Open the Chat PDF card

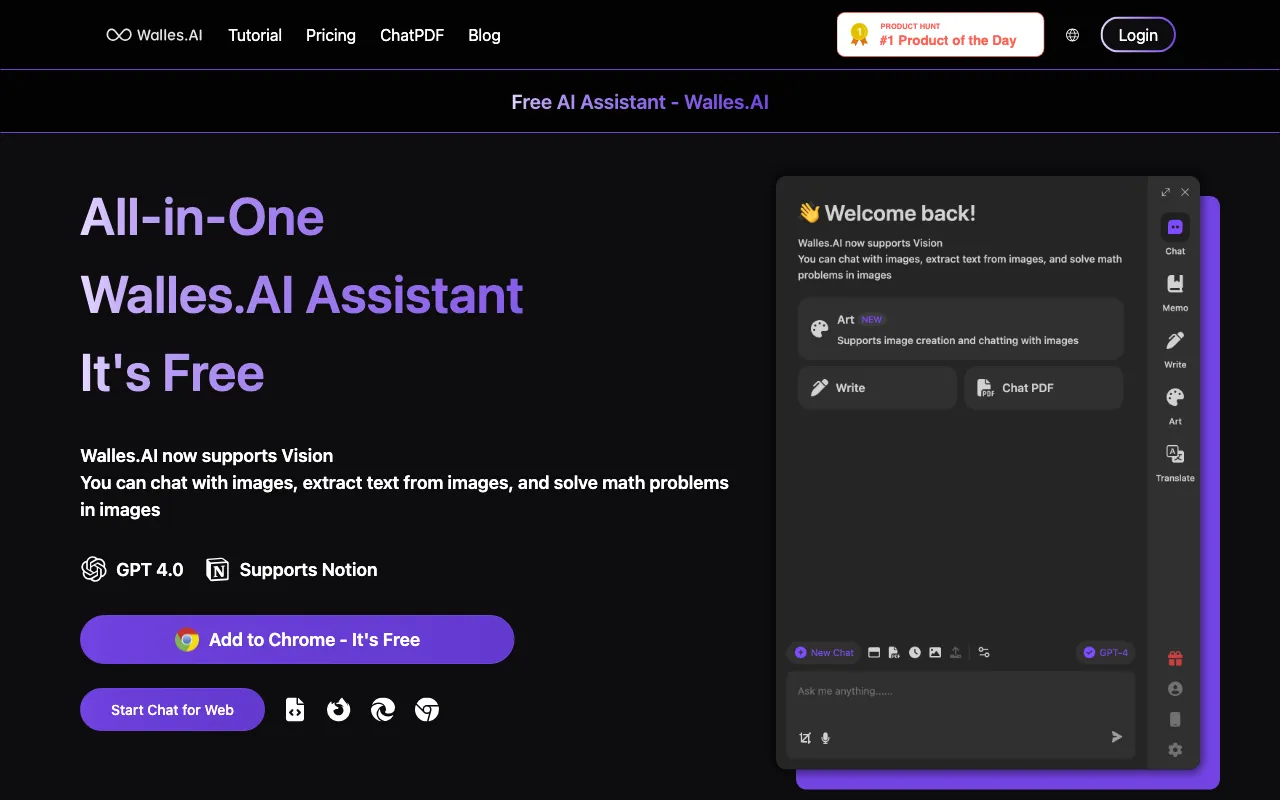[x=1044, y=388]
